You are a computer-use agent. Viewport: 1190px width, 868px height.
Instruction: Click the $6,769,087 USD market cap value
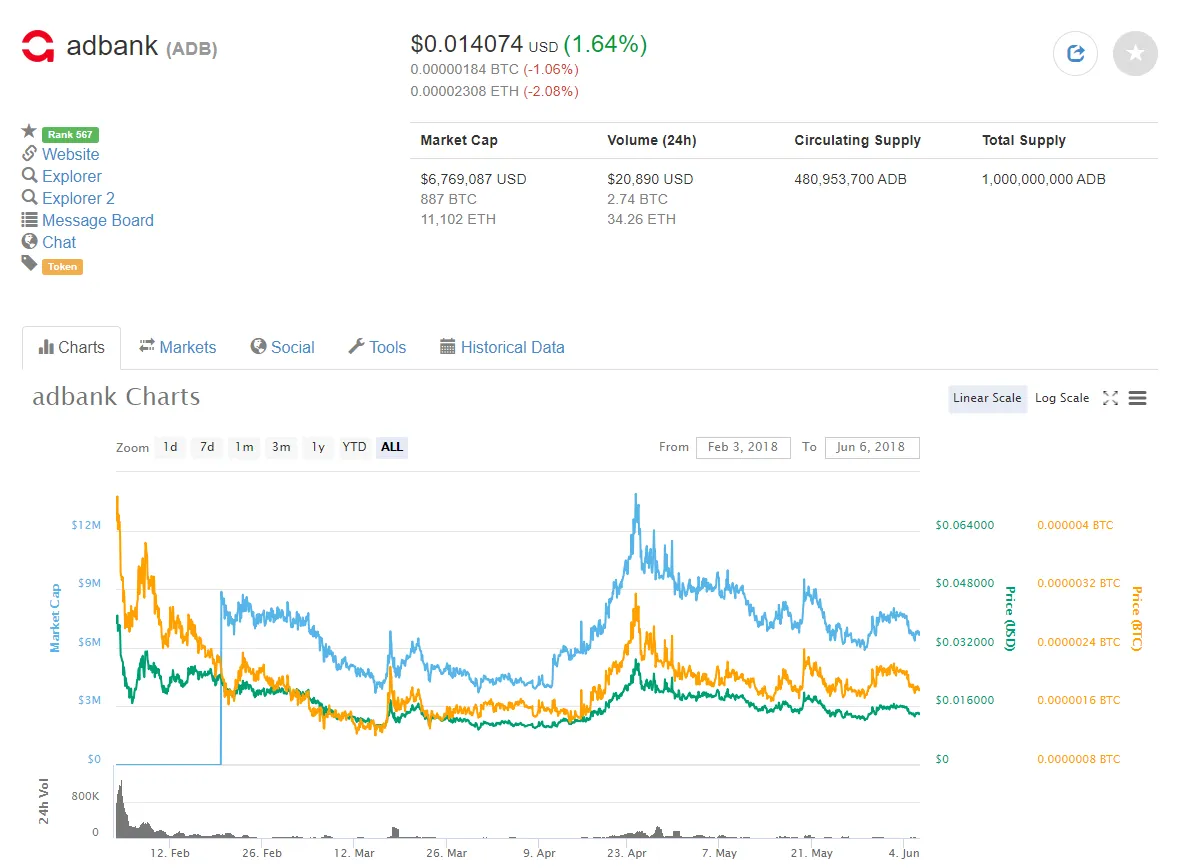coord(474,179)
